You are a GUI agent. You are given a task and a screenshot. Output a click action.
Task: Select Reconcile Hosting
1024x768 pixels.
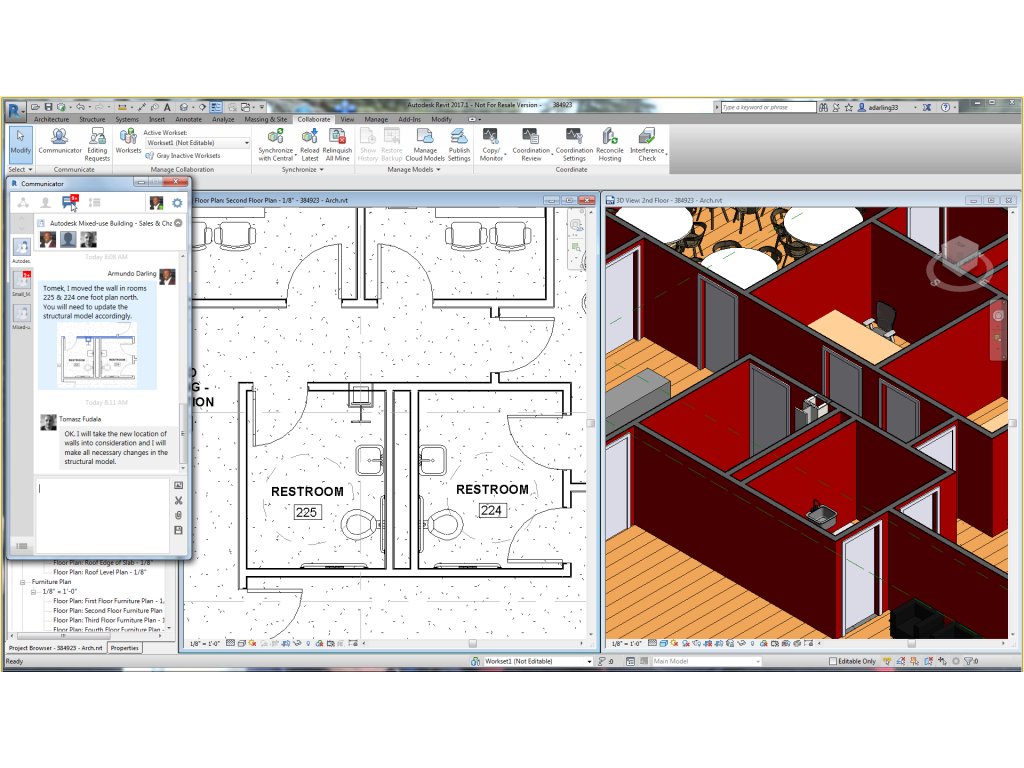pyautogui.click(x=609, y=144)
